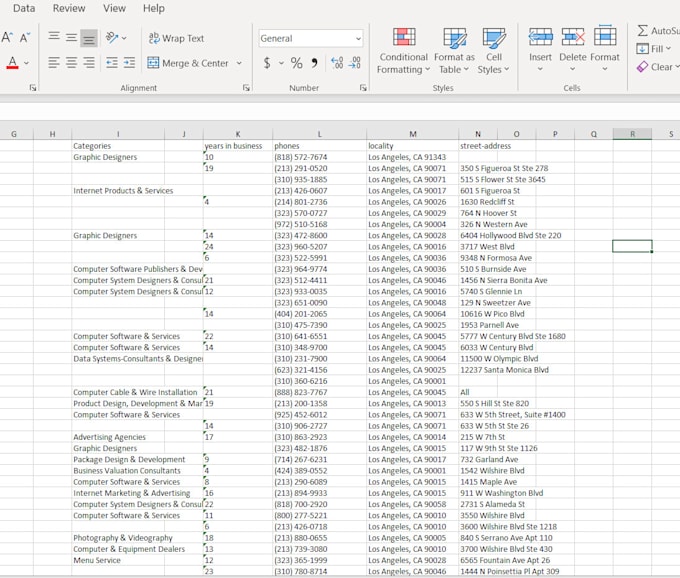680x578 pixels.
Task: Click the Insert cells icon
Action: point(540,37)
